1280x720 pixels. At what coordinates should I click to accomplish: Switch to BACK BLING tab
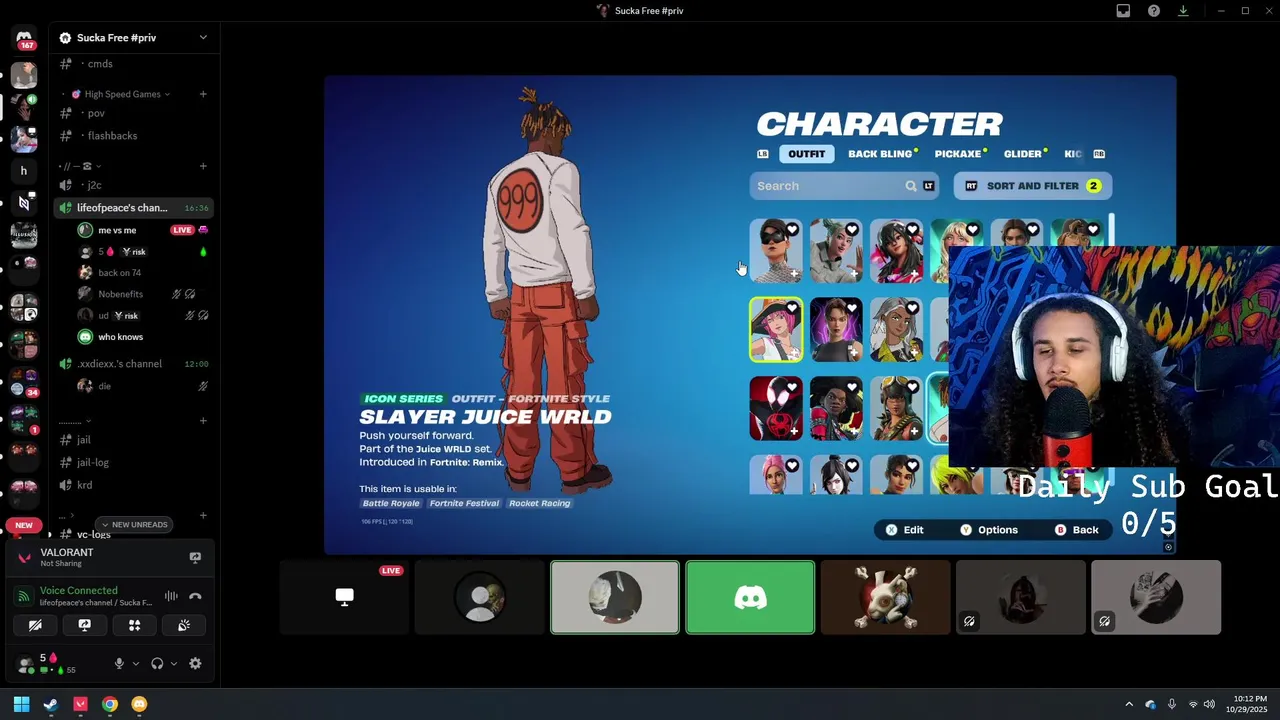point(880,154)
